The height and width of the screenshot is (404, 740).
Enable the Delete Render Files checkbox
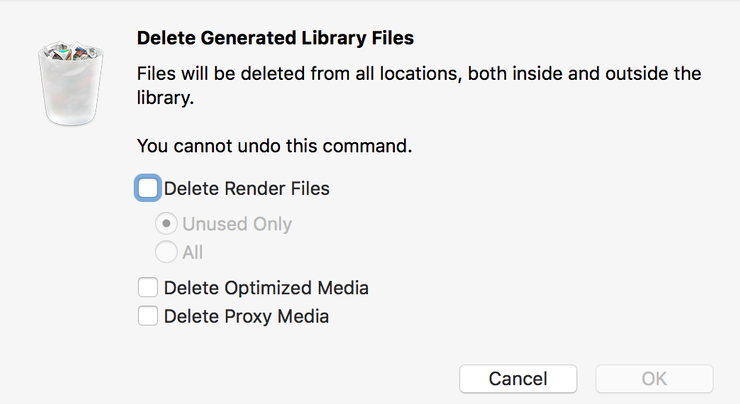pyautogui.click(x=148, y=188)
